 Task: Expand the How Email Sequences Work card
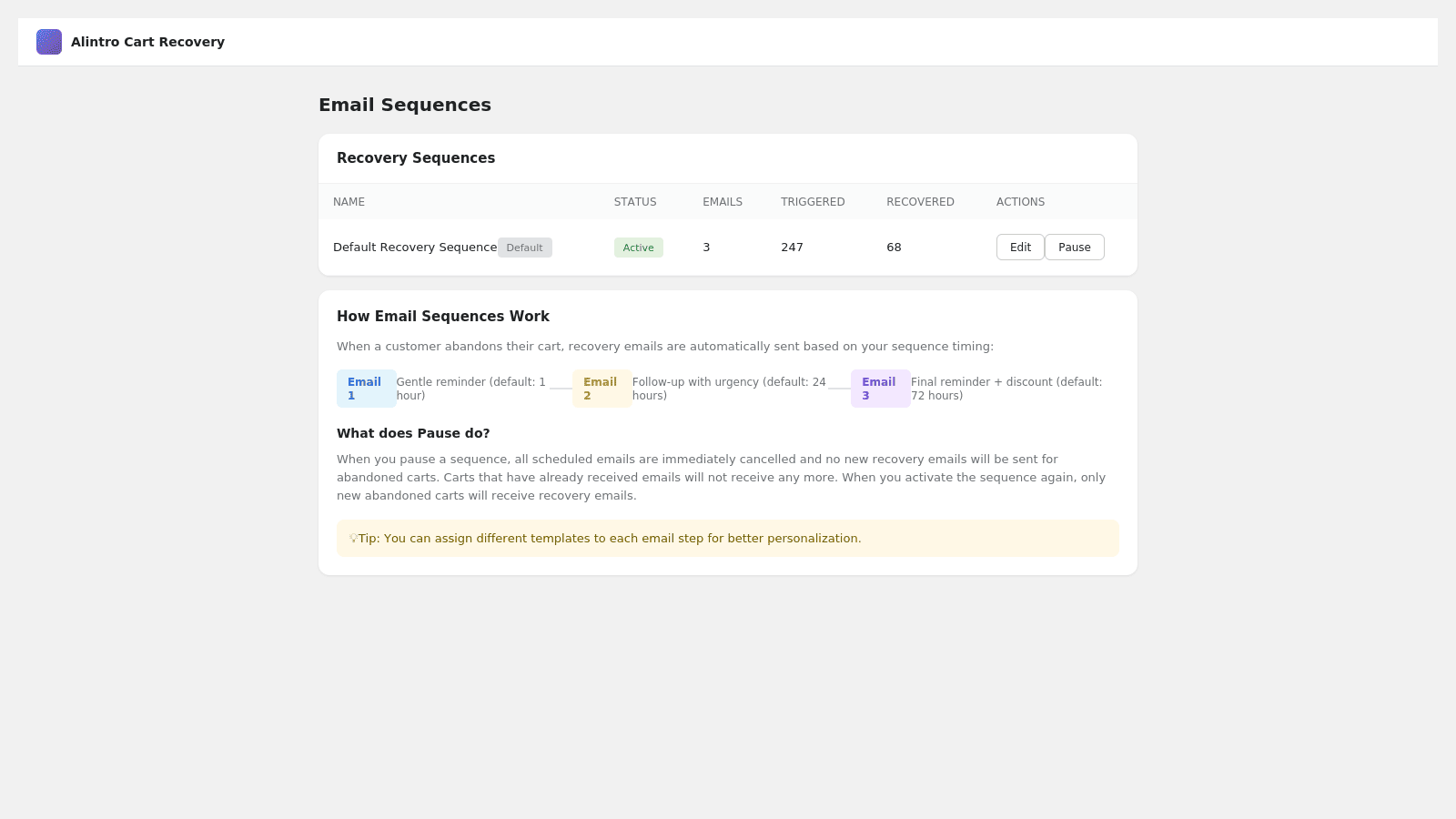[443, 316]
